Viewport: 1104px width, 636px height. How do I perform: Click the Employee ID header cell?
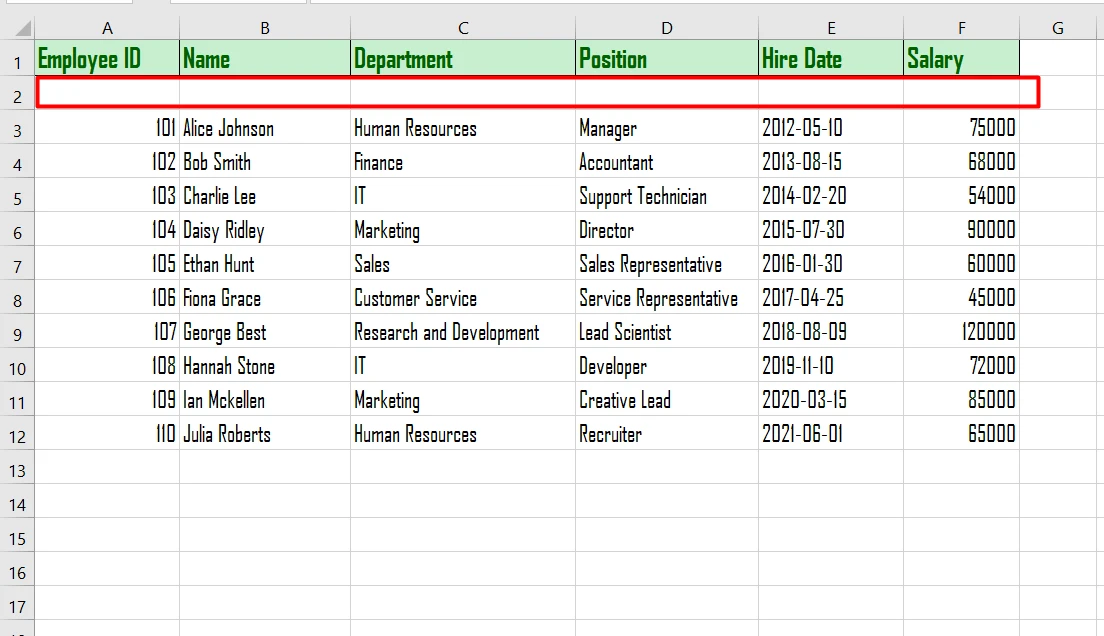click(x=107, y=59)
